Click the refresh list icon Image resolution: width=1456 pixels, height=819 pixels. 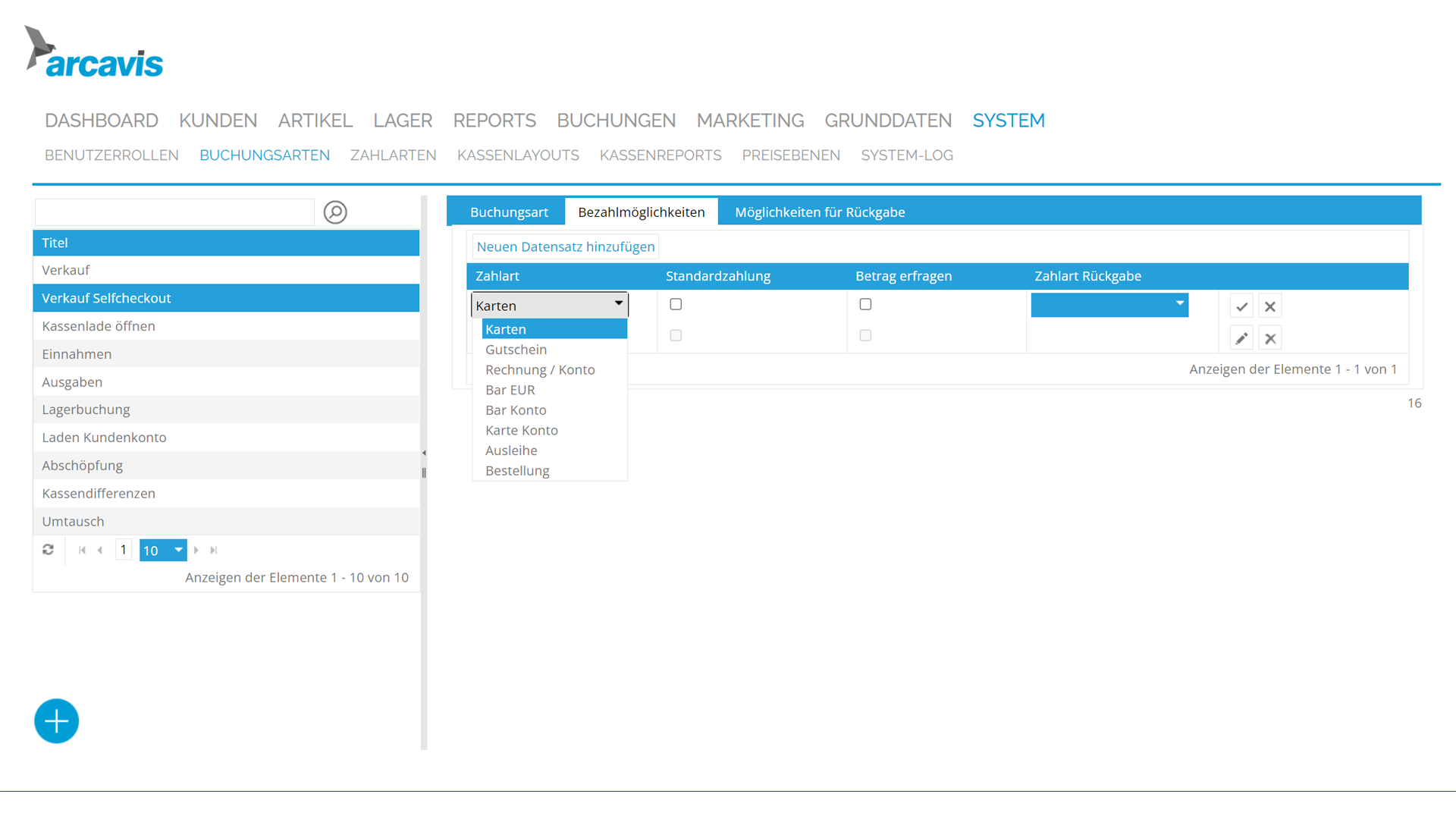[49, 550]
